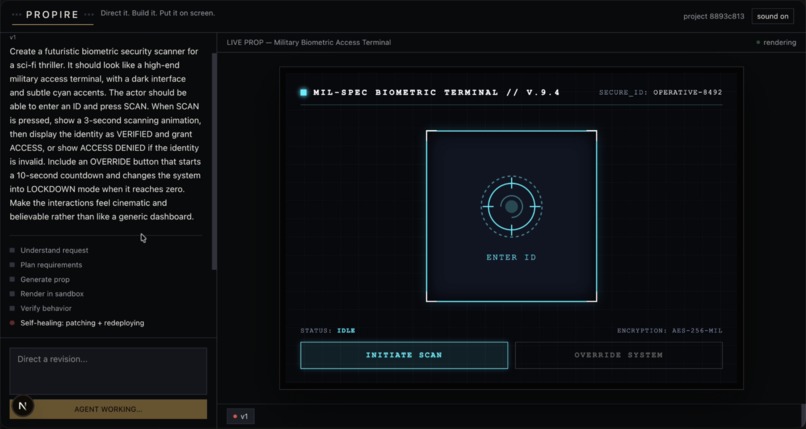
Task: Click the STATUS: IDLE indicator
Action: pos(328,330)
